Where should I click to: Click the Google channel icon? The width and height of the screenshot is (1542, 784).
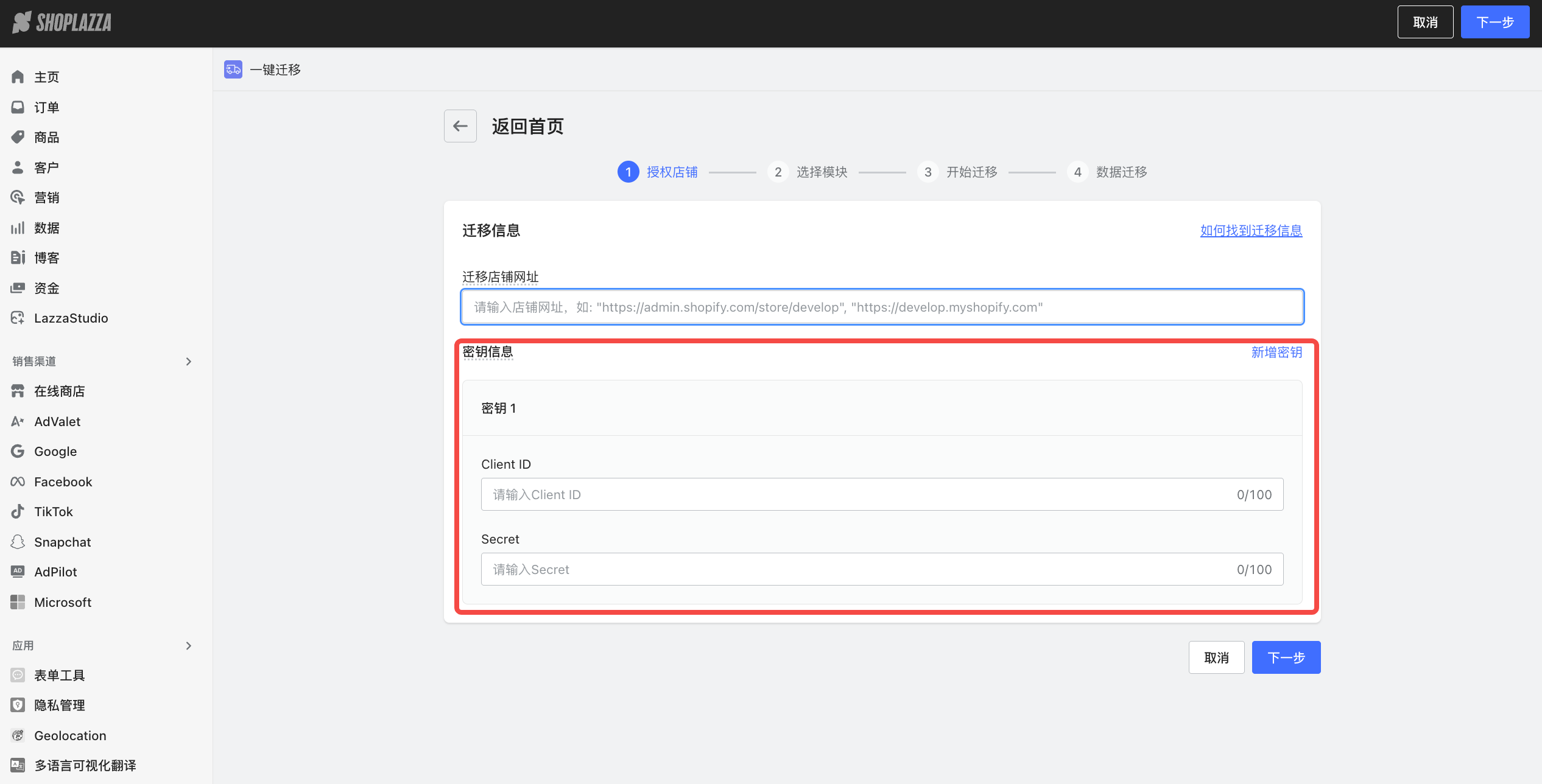click(18, 451)
